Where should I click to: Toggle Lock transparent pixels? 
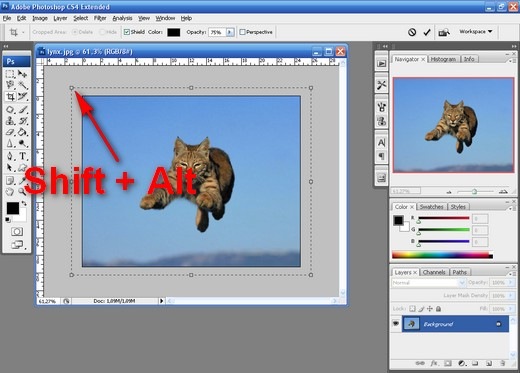point(412,309)
